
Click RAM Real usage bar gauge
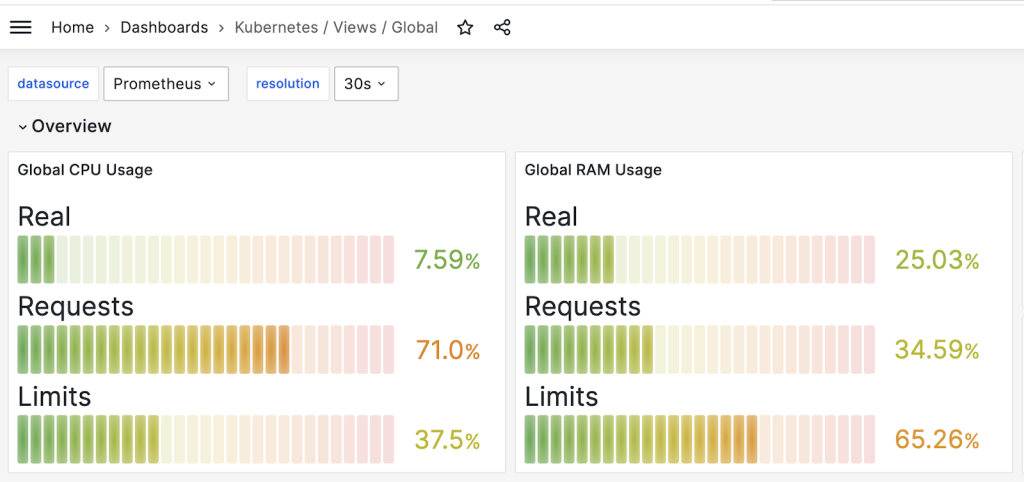point(700,260)
